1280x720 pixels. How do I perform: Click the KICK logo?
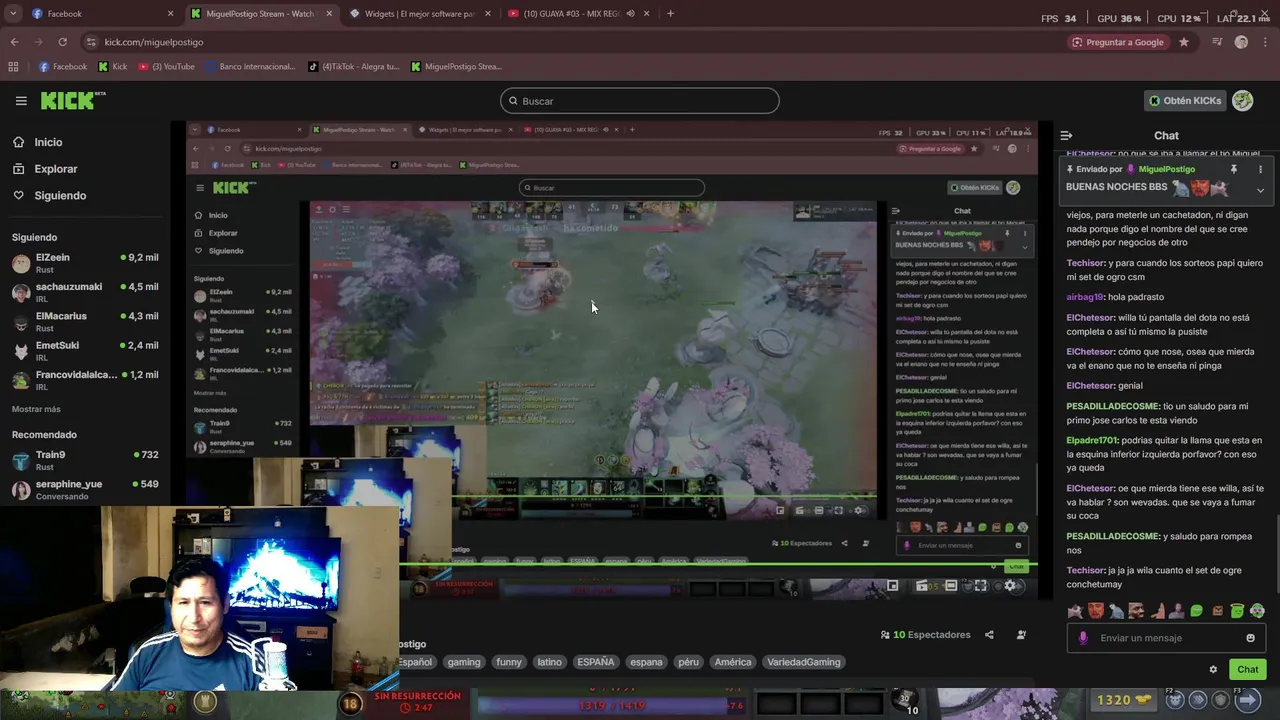click(x=72, y=100)
